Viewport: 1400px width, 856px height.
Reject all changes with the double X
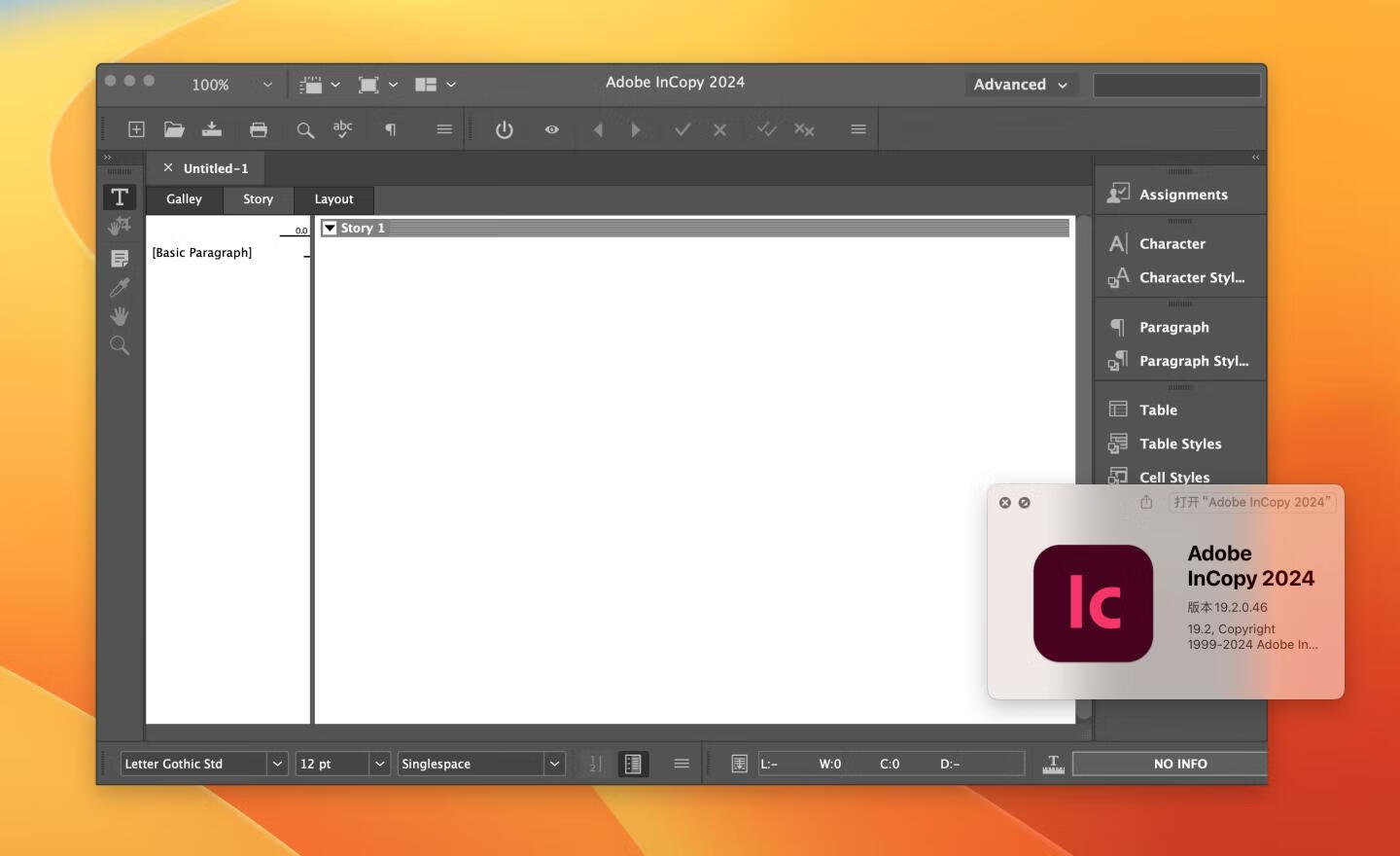click(x=804, y=129)
